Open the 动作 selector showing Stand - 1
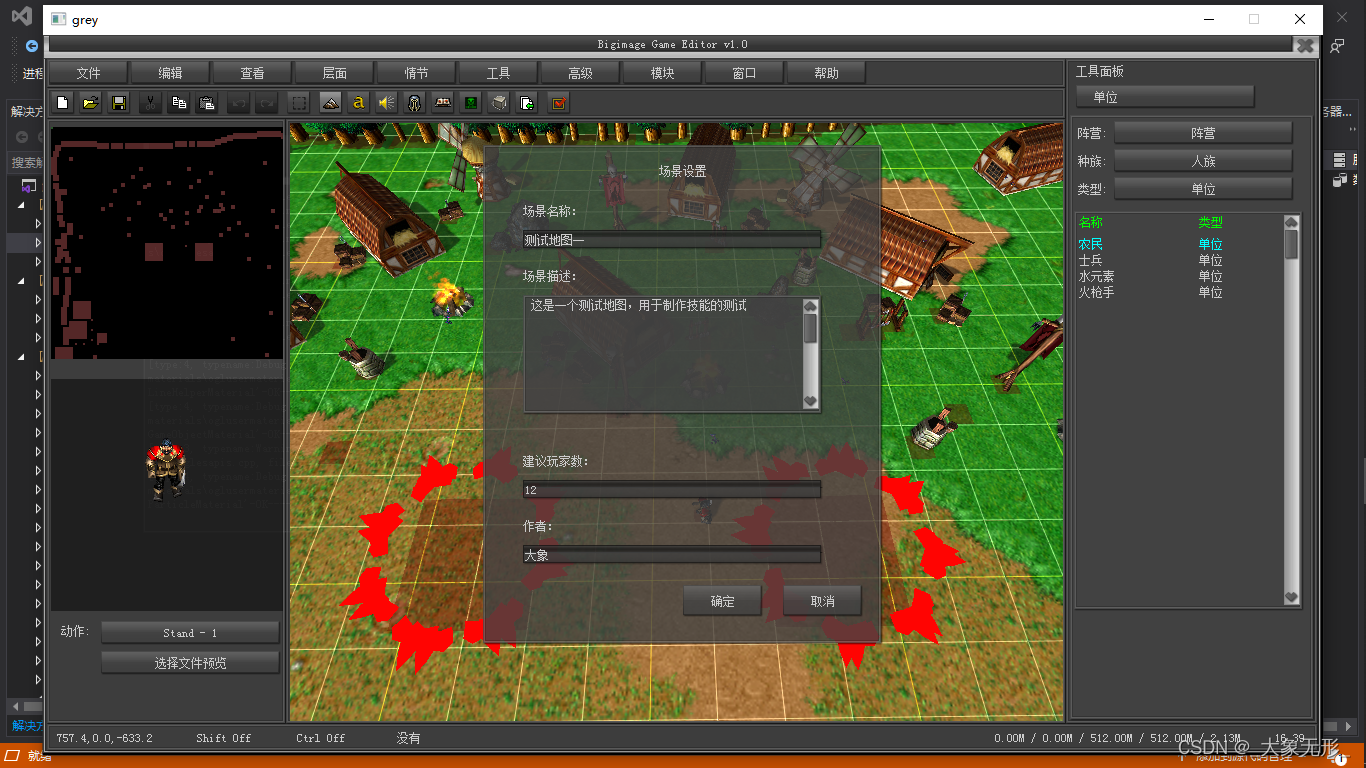The height and width of the screenshot is (768, 1366). tap(190, 633)
